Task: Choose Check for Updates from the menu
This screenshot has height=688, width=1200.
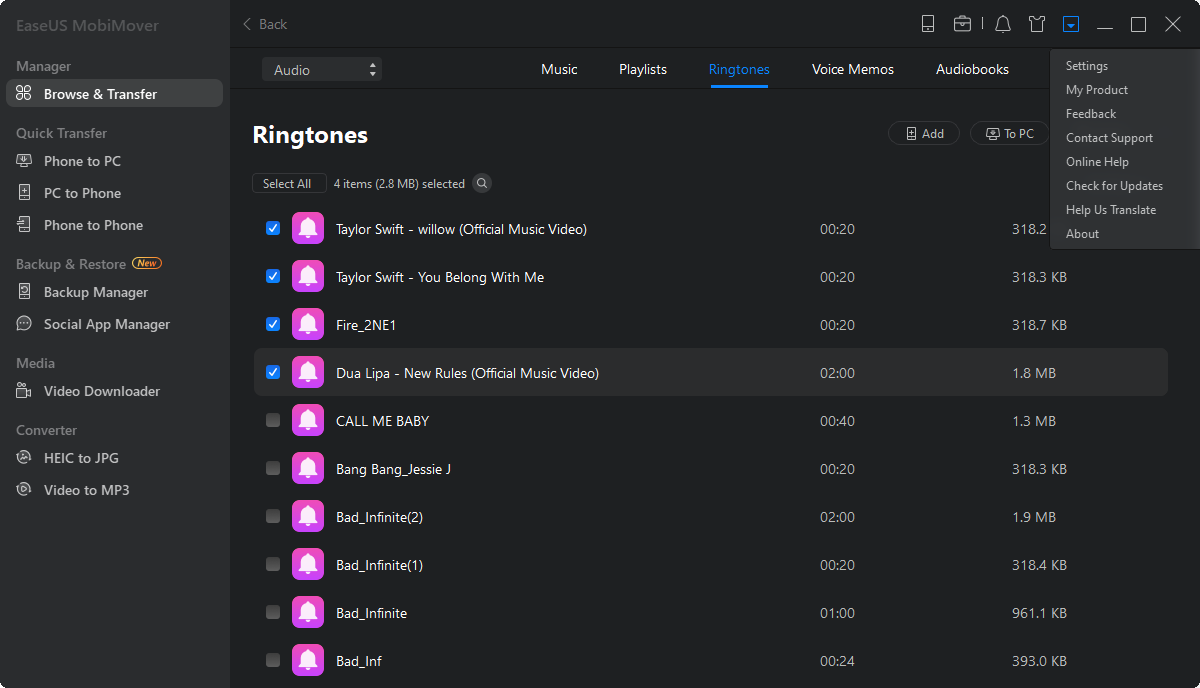Action: (1114, 185)
